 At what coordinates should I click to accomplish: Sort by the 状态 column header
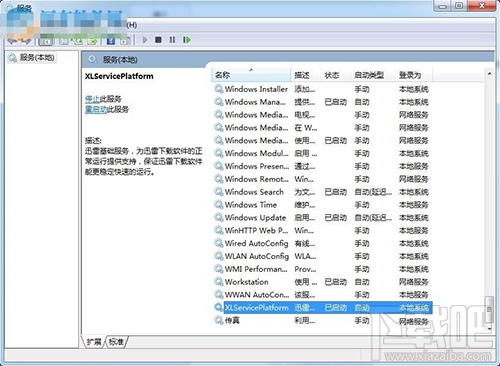click(336, 75)
